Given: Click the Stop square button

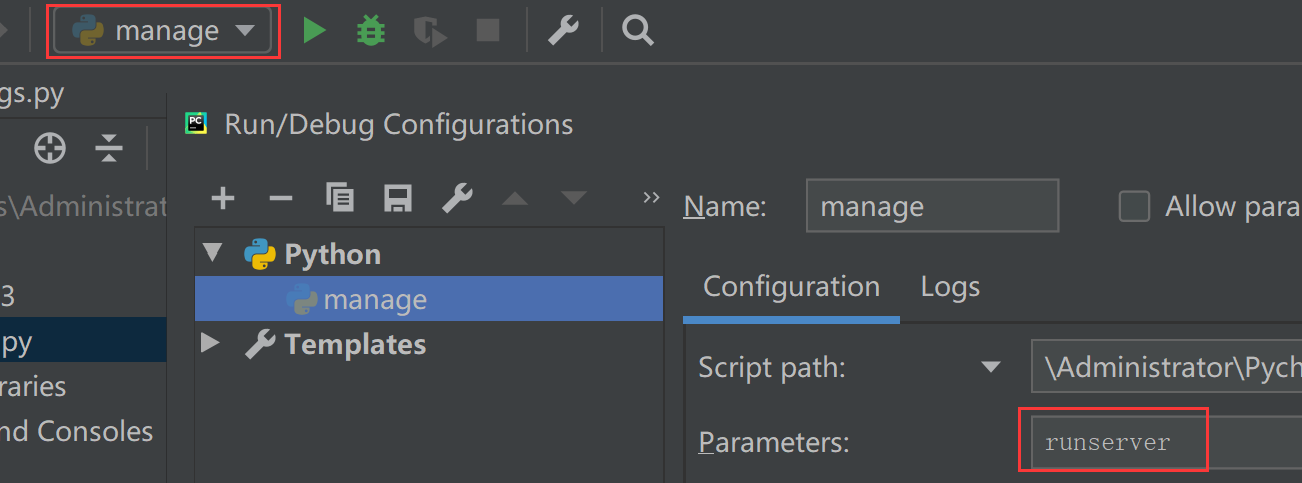Looking at the screenshot, I should 487,31.
